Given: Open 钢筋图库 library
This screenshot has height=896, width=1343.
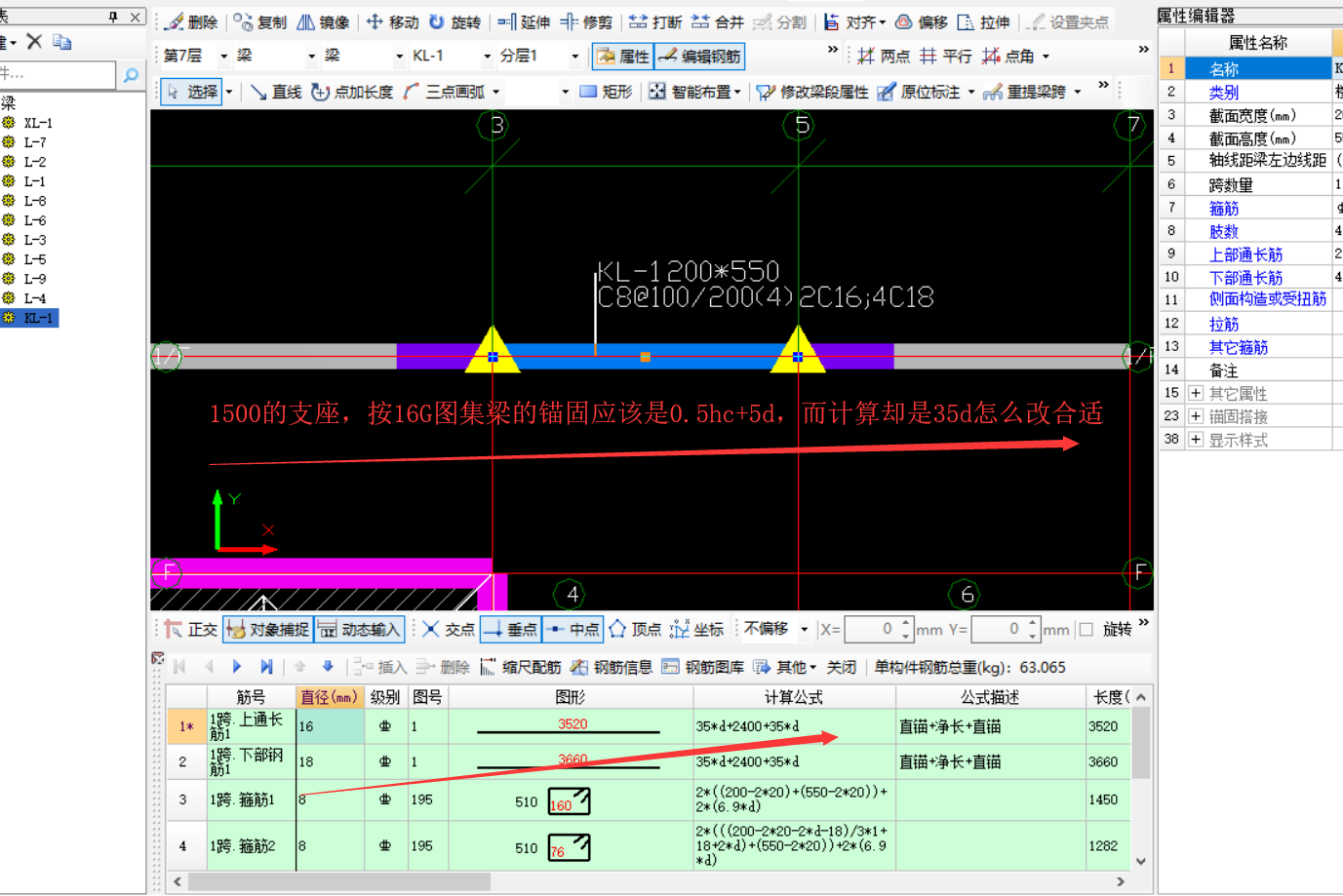Looking at the screenshot, I should point(703,667).
